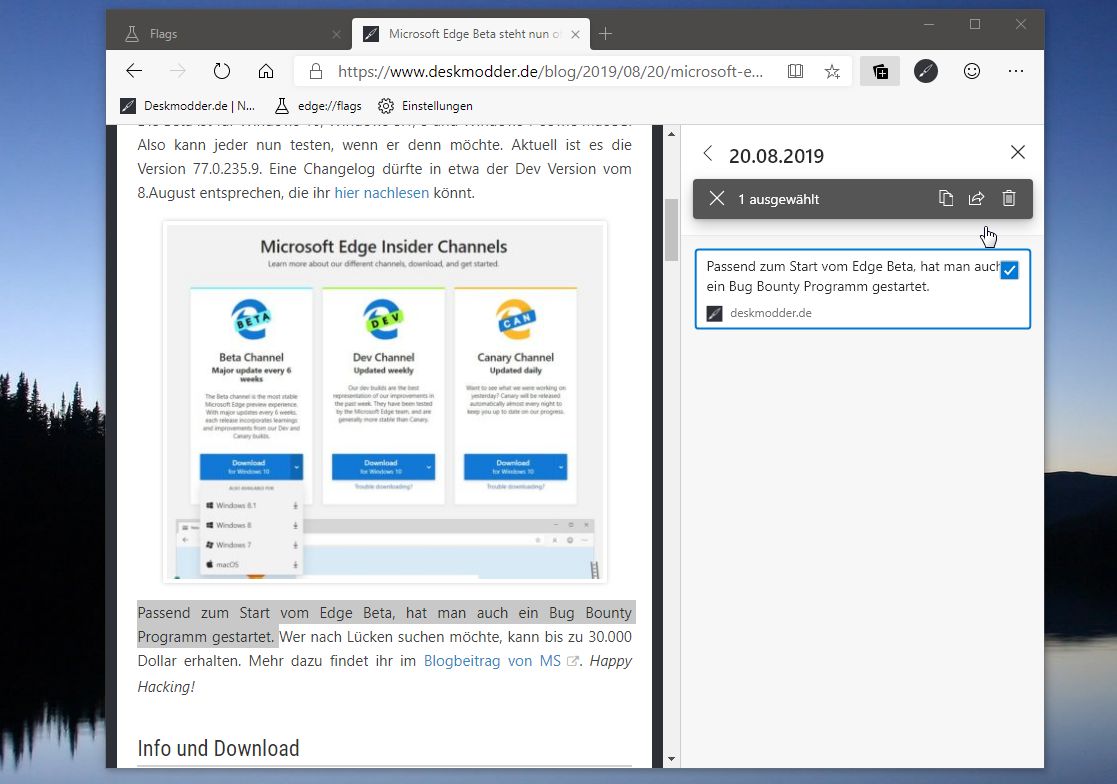Click the padlock site info icon
Screen dimensions: 1117x784
pos(316,70)
